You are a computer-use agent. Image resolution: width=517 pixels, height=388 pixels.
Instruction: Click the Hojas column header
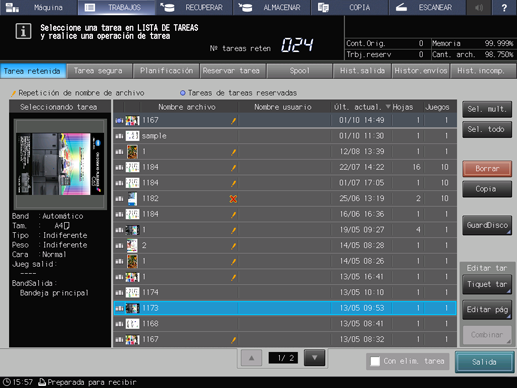[x=403, y=107]
